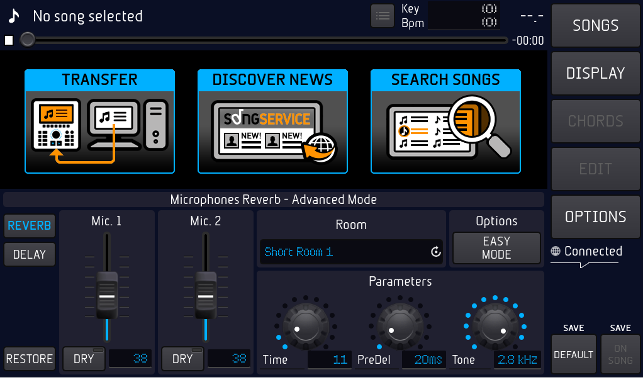Open the CHORDS menu
The height and width of the screenshot is (378, 644).
point(596,121)
